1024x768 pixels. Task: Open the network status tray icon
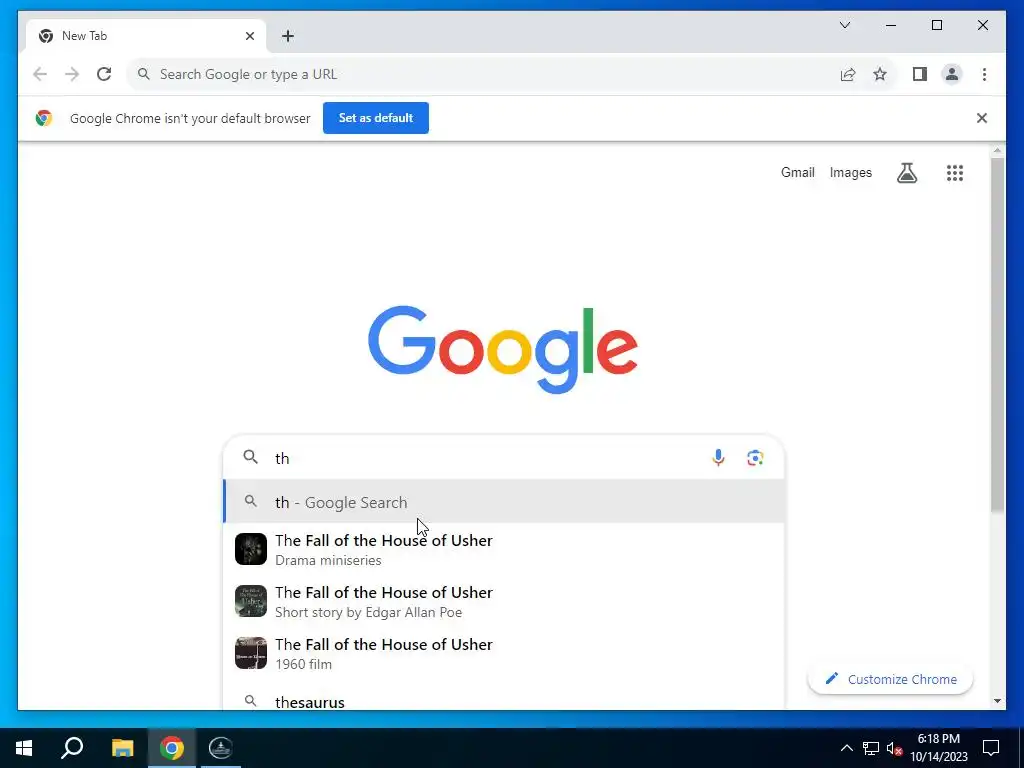click(871, 748)
